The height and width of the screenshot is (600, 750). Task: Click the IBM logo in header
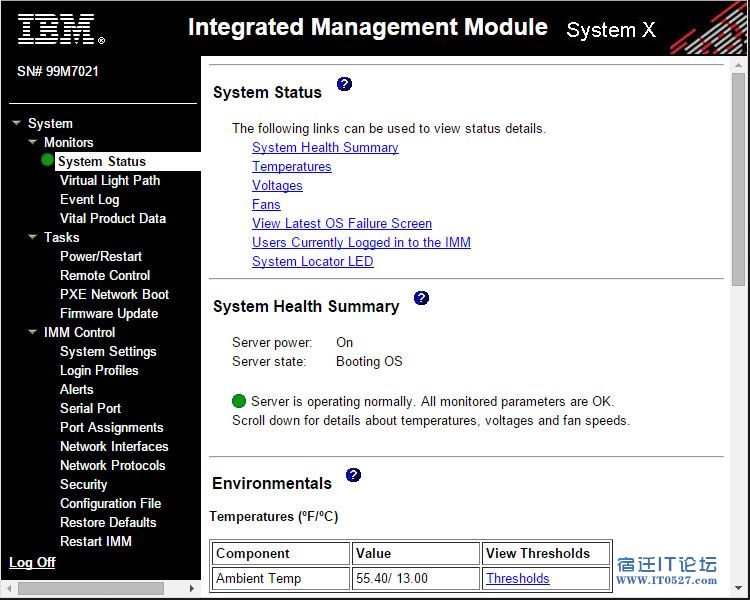61,30
